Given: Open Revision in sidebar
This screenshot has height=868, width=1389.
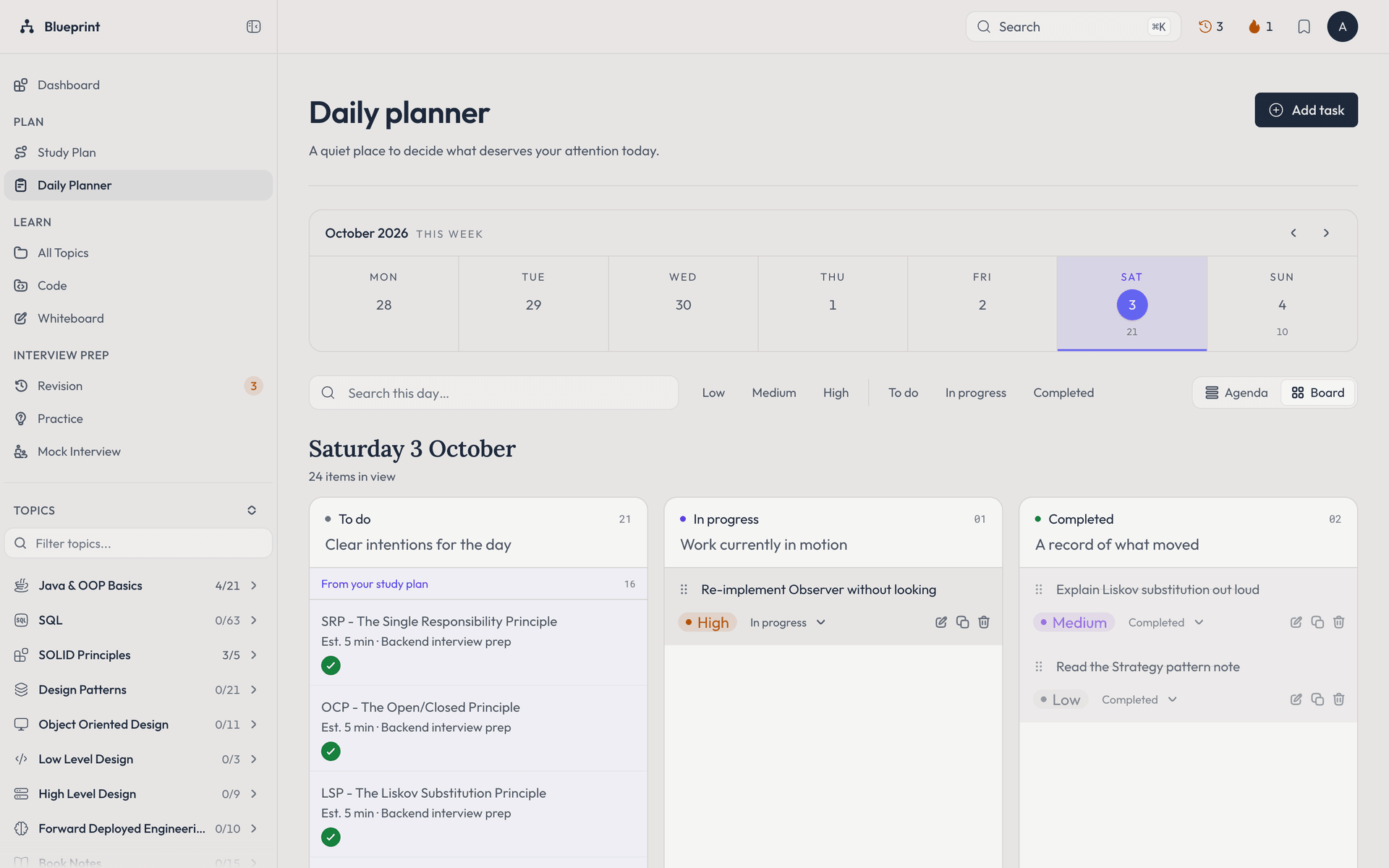Looking at the screenshot, I should [138, 386].
